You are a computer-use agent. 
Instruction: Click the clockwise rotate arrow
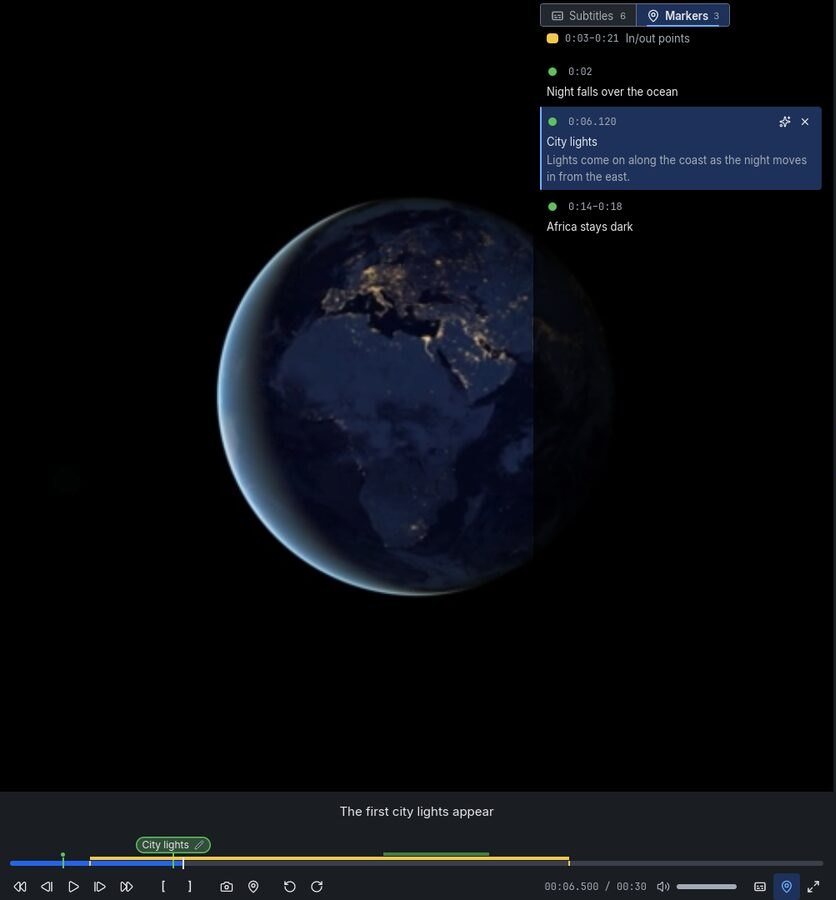(x=317, y=886)
